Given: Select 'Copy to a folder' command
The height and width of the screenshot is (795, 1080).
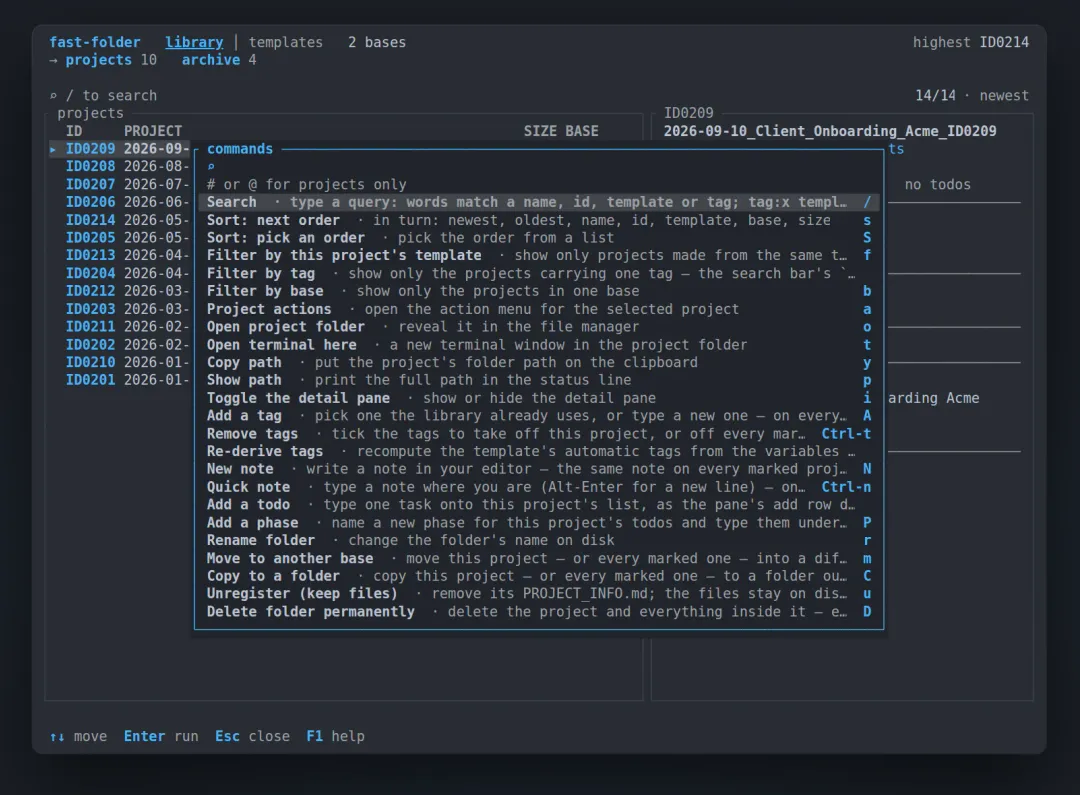Looking at the screenshot, I should click(x=539, y=576).
